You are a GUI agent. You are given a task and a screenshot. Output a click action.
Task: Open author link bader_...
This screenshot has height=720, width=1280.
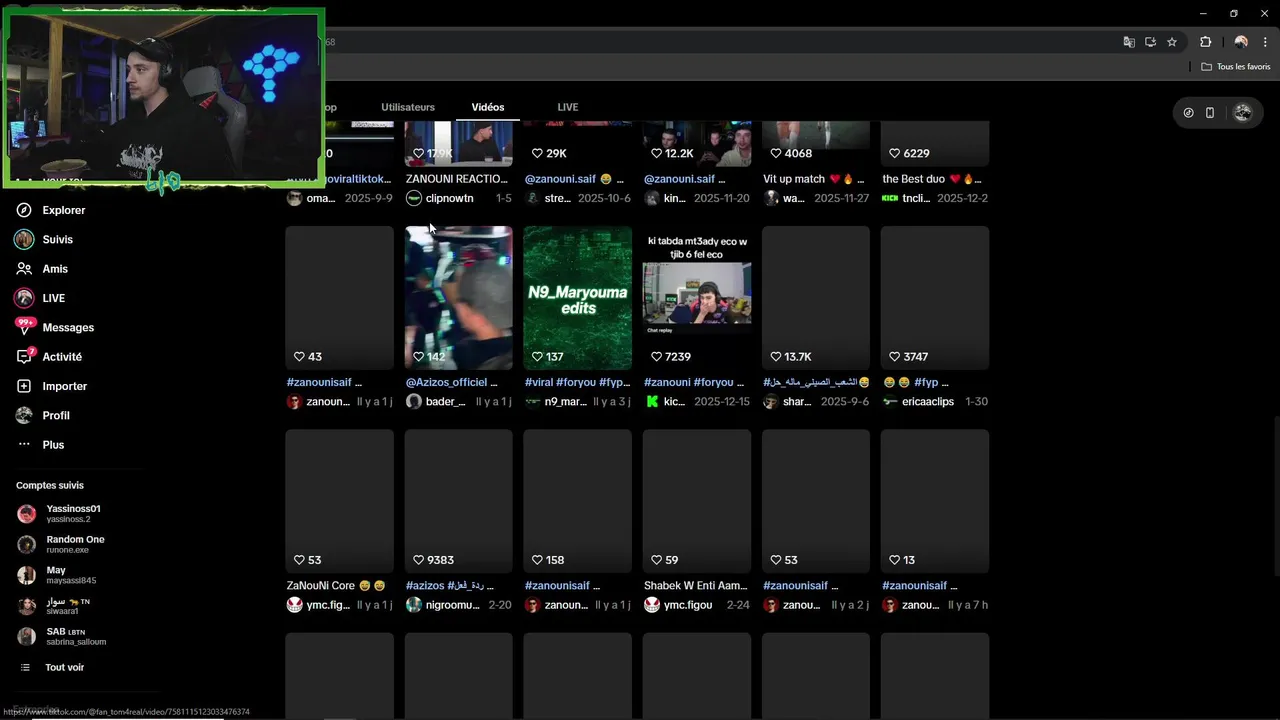click(446, 402)
